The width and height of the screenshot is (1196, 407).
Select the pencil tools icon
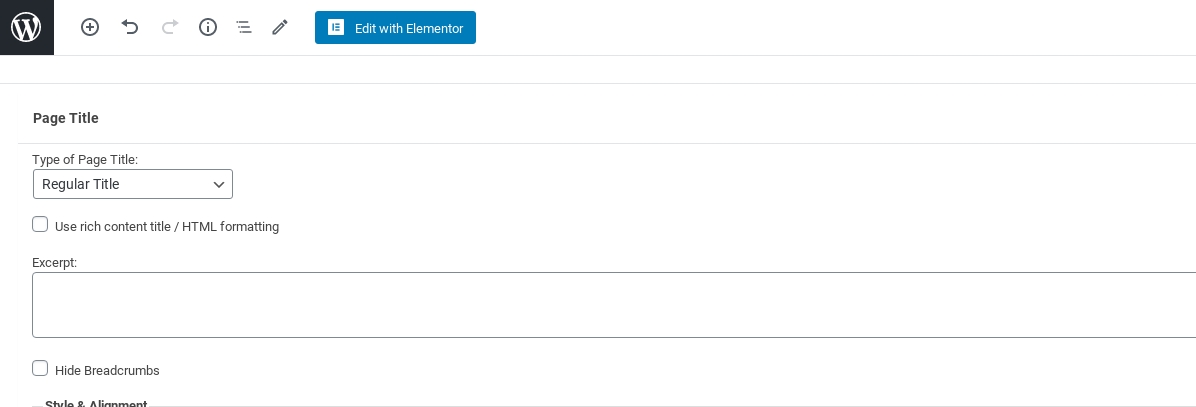[280, 28]
